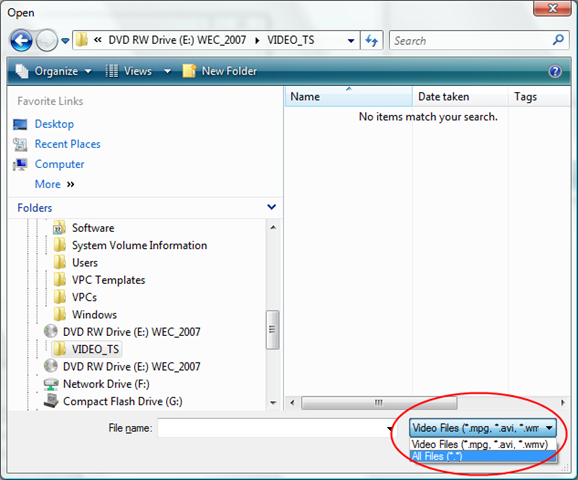Select DVD RW Drive (E:) WEC_2007 breadcrumb
The height and width of the screenshot is (480, 578).
(177, 40)
